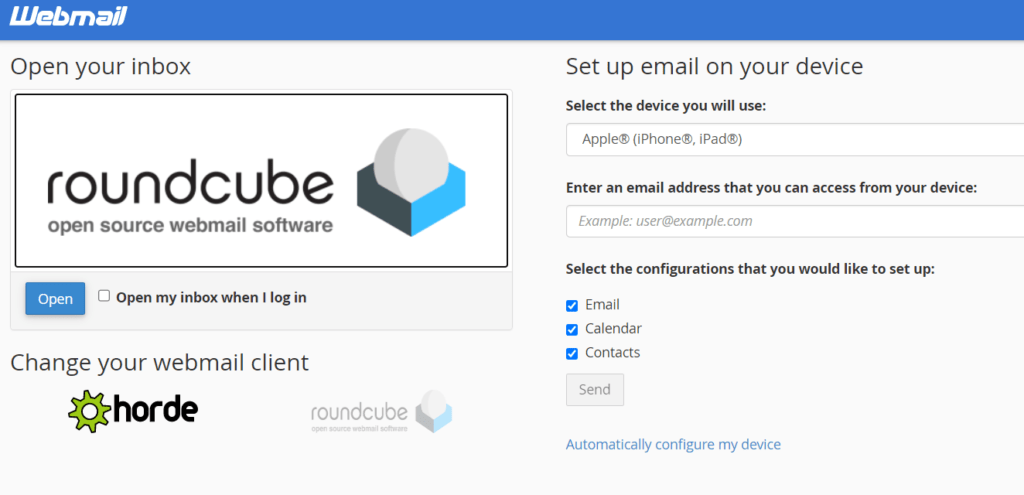Toggle the Contacts configuration checkbox
This screenshot has width=1024, height=495.
[572, 354]
